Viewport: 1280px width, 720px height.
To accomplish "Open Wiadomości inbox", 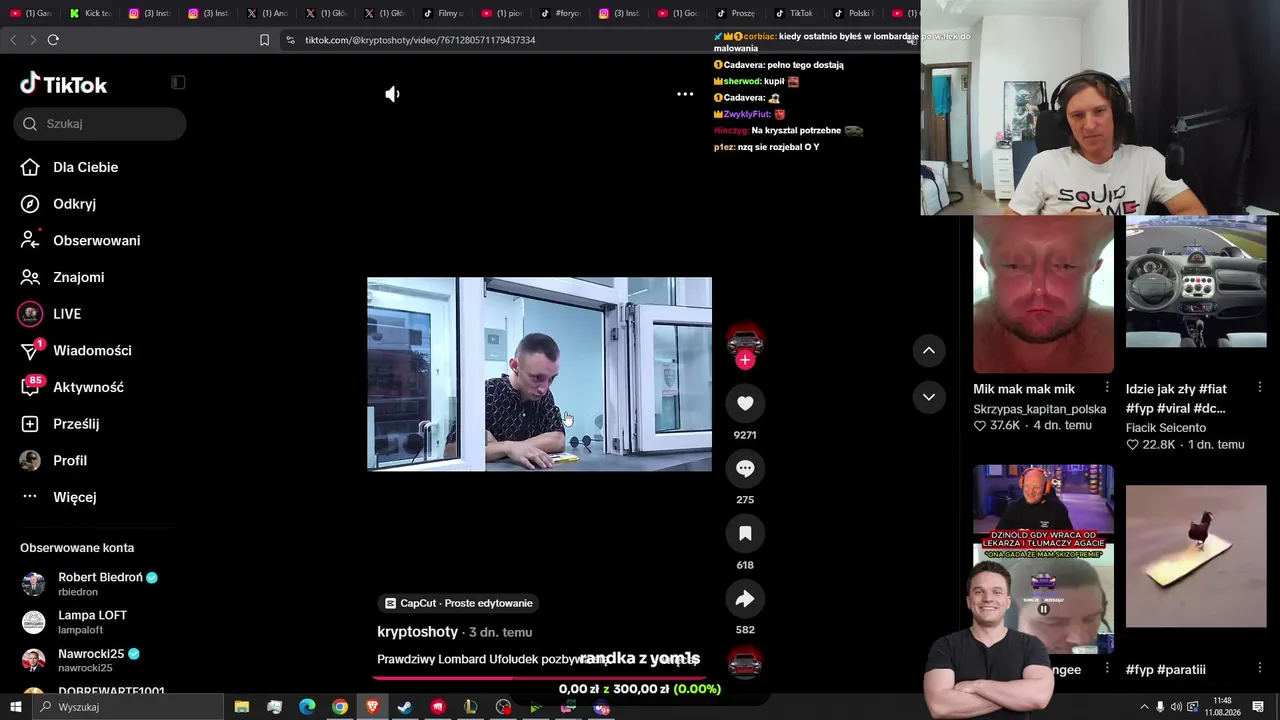I will coord(77,351).
